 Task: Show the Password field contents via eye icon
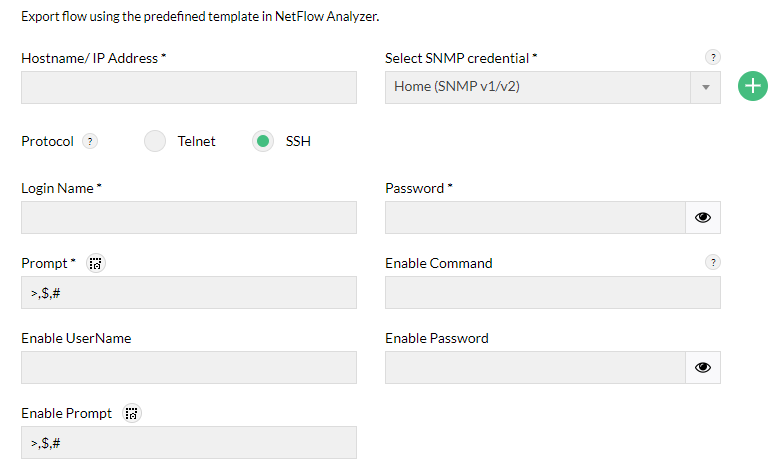point(703,217)
